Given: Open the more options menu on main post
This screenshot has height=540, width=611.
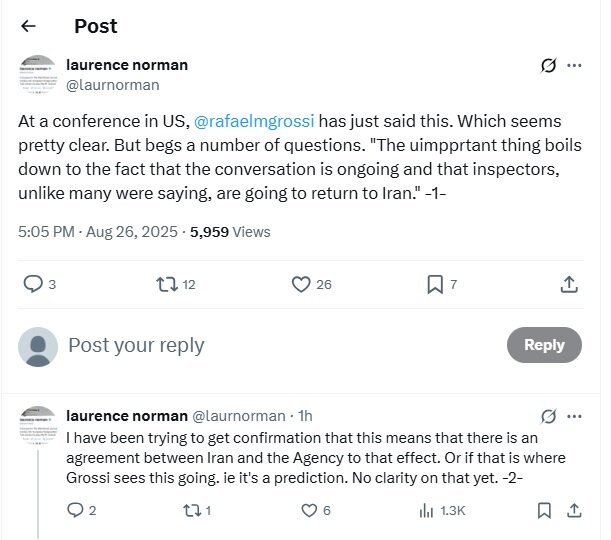Looking at the screenshot, I should coord(575,66).
